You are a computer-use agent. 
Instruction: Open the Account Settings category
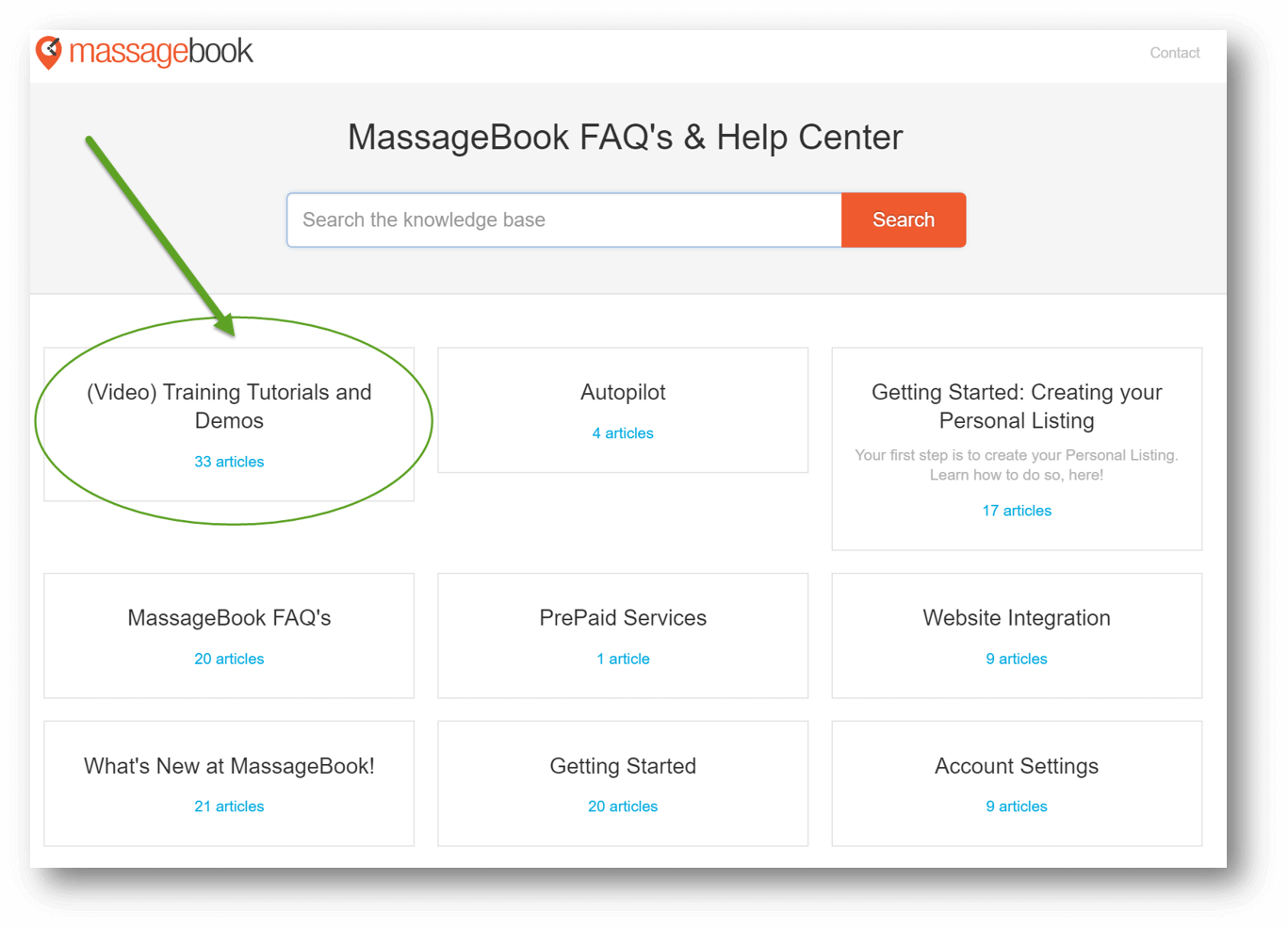point(1017,766)
